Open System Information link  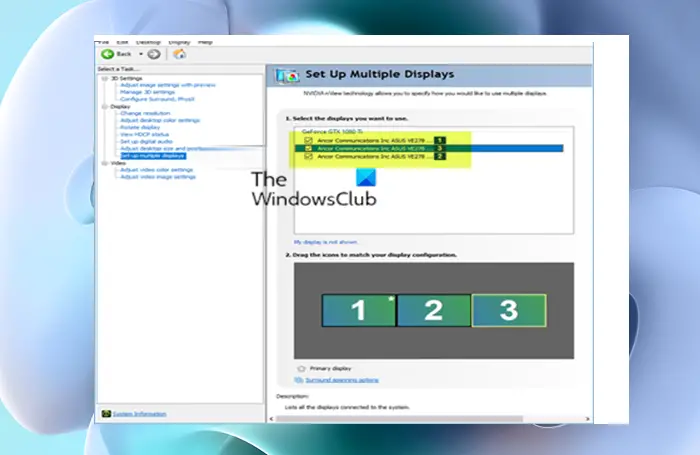click(139, 414)
